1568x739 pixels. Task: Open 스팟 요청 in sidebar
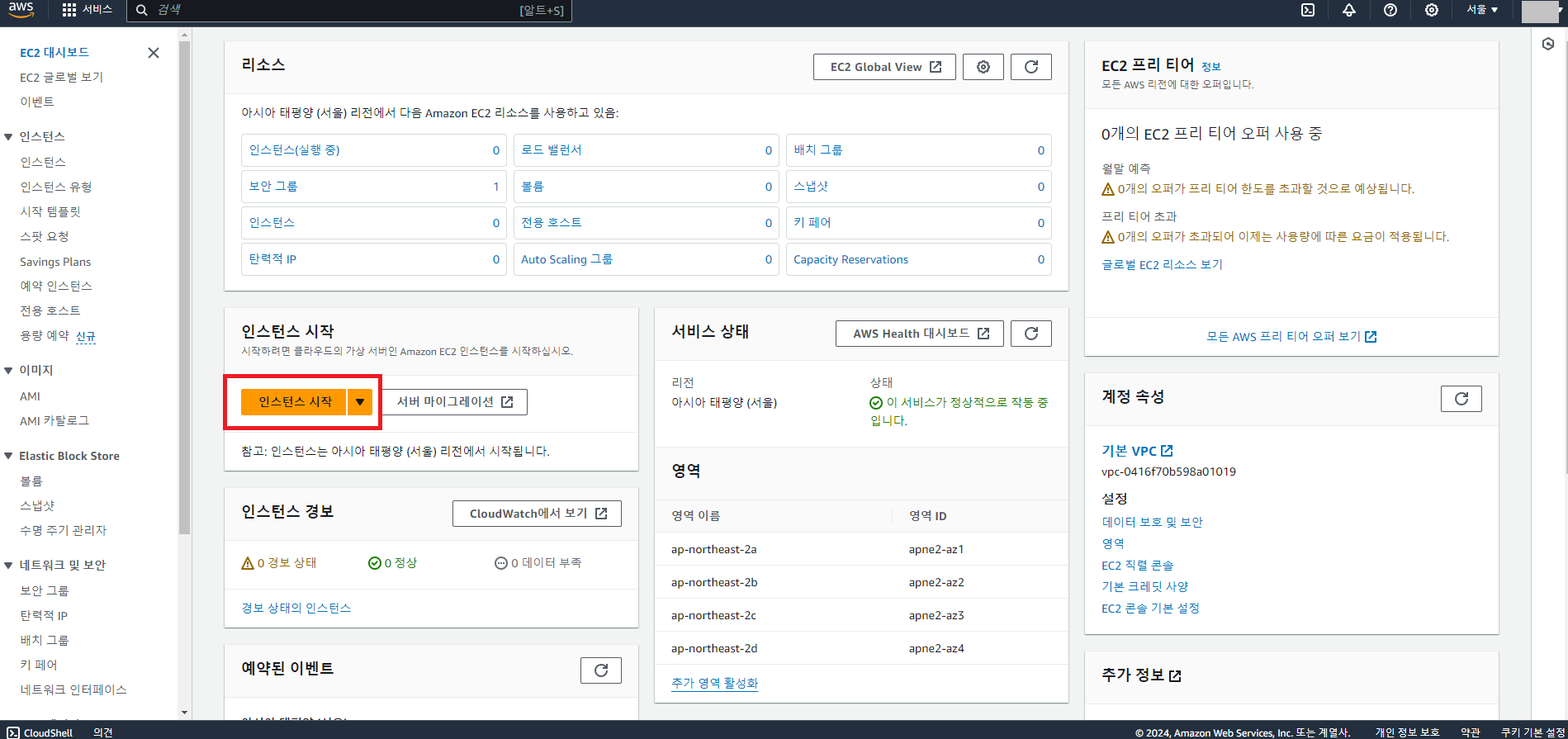45,236
